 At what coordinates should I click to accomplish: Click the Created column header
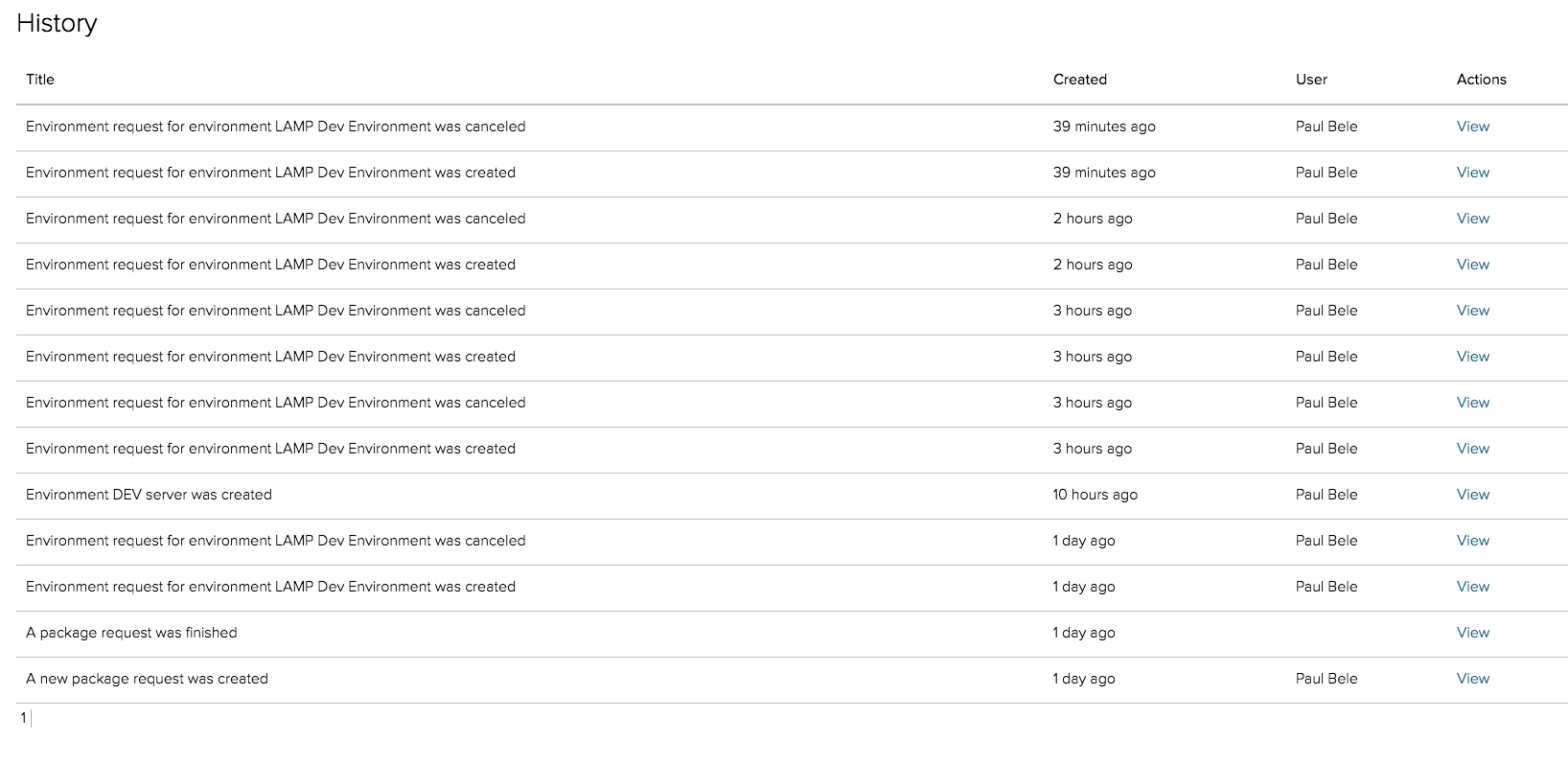pyautogui.click(x=1080, y=80)
